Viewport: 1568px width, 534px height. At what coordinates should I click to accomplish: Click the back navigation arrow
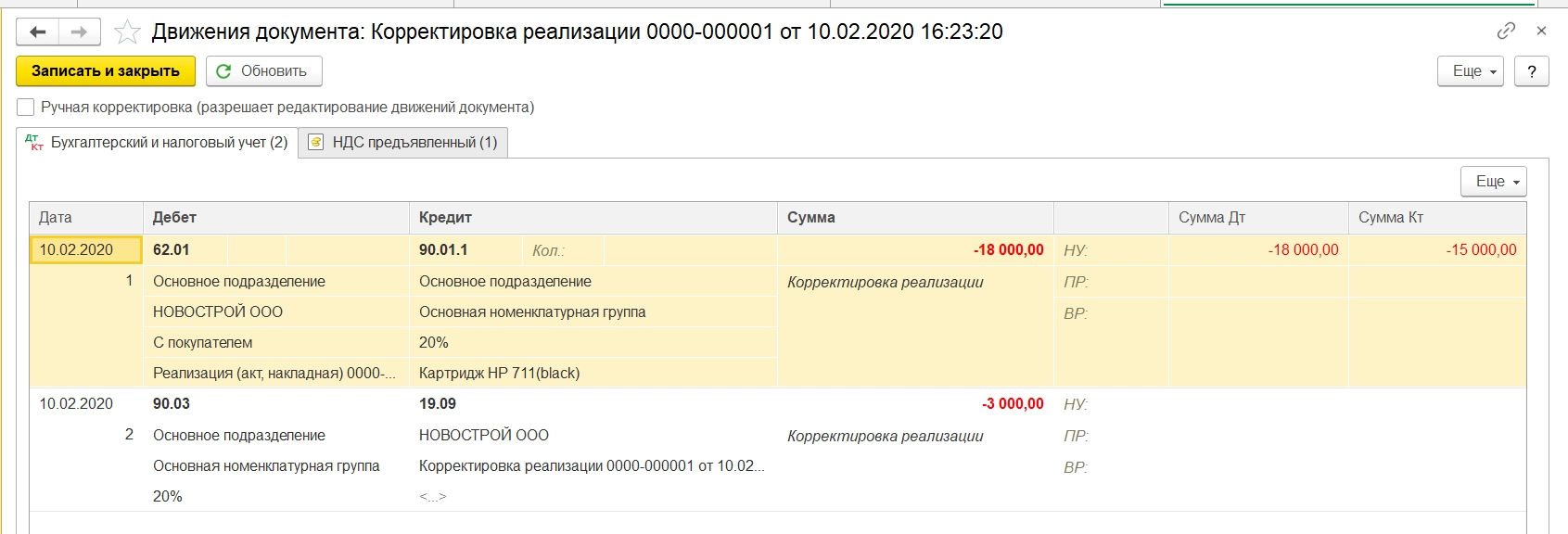coord(37,32)
